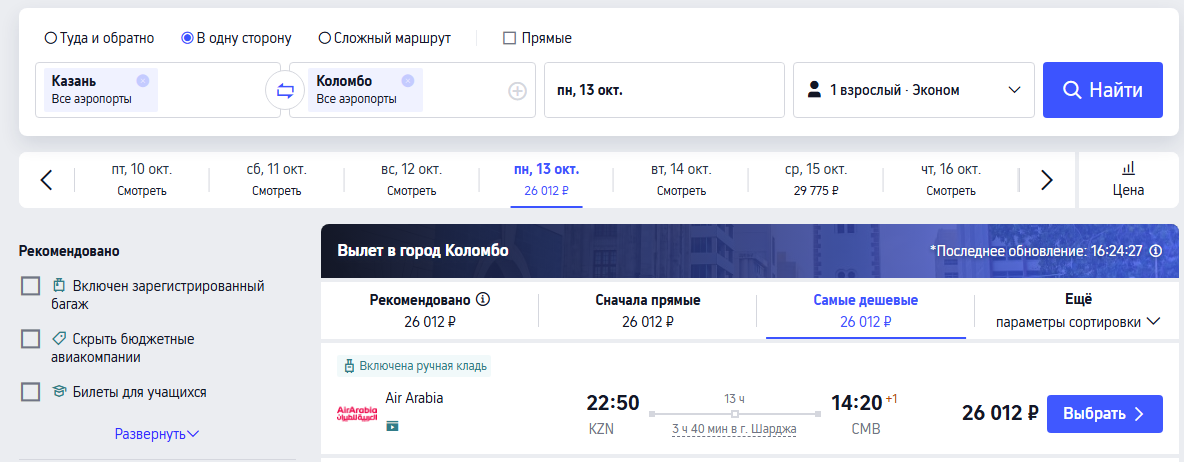Viewport: 1184px width, 462px height.
Task: Open the пн, 13 окт. date field
Action: coord(664,91)
